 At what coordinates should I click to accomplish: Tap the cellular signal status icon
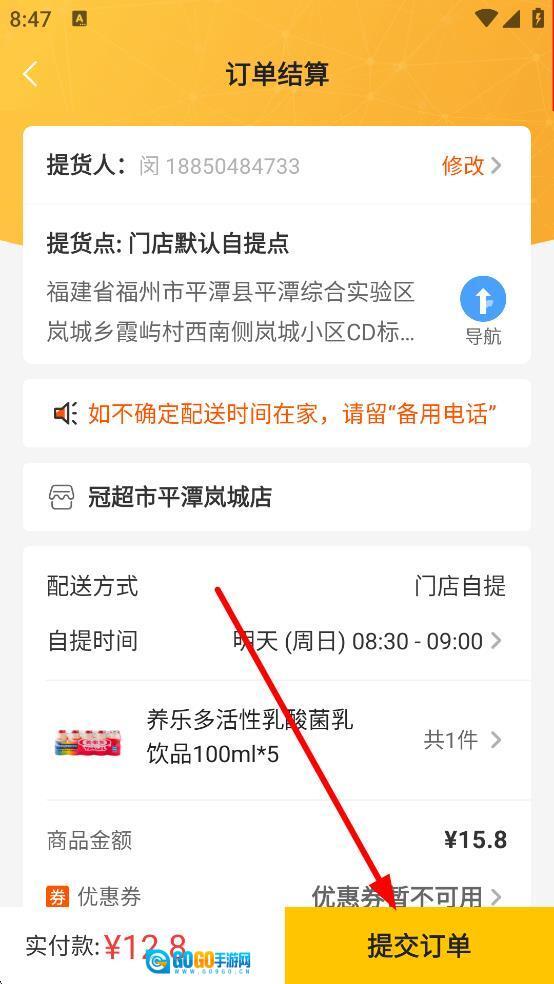pos(511,18)
